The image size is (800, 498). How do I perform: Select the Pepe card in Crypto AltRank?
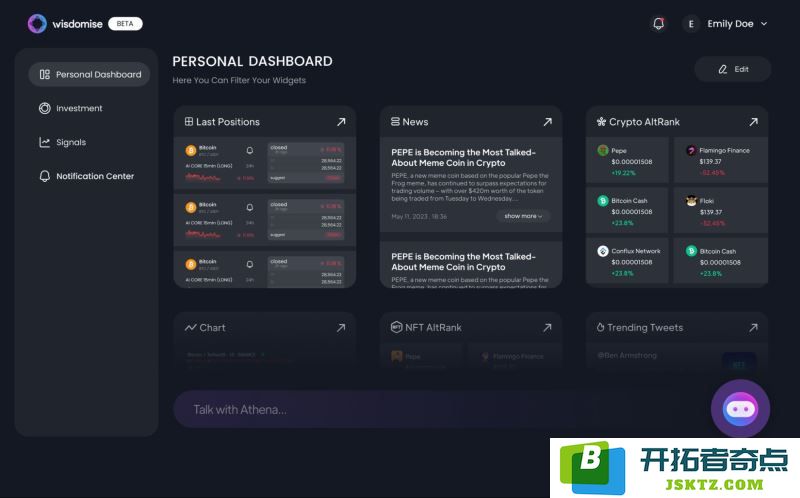[x=627, y=160]
